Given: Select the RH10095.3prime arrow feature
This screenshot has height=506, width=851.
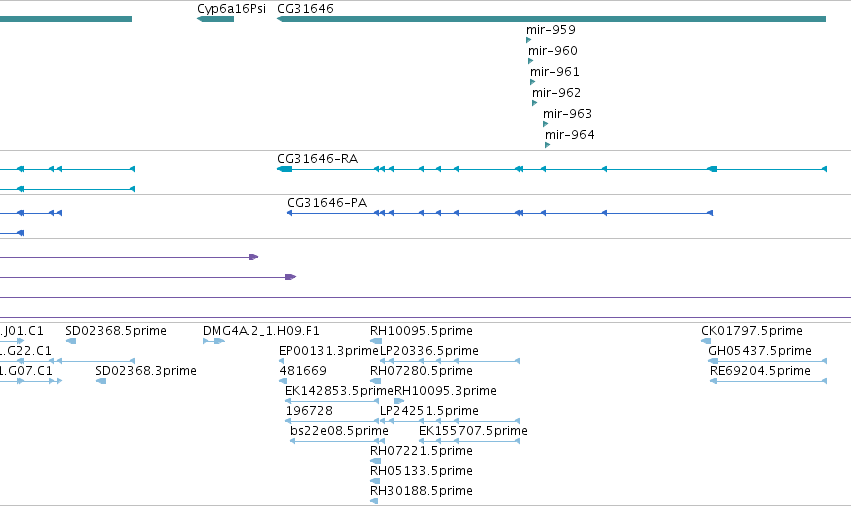Looking at the screenshot, I should 399,401.
